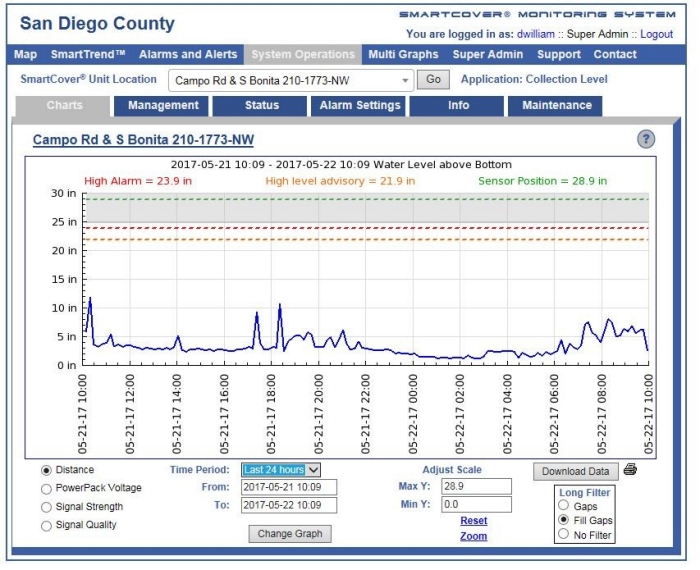The height and width of the screenshot is (570, 700).
Task: Click the From date input field
Action: pos(287,487)
